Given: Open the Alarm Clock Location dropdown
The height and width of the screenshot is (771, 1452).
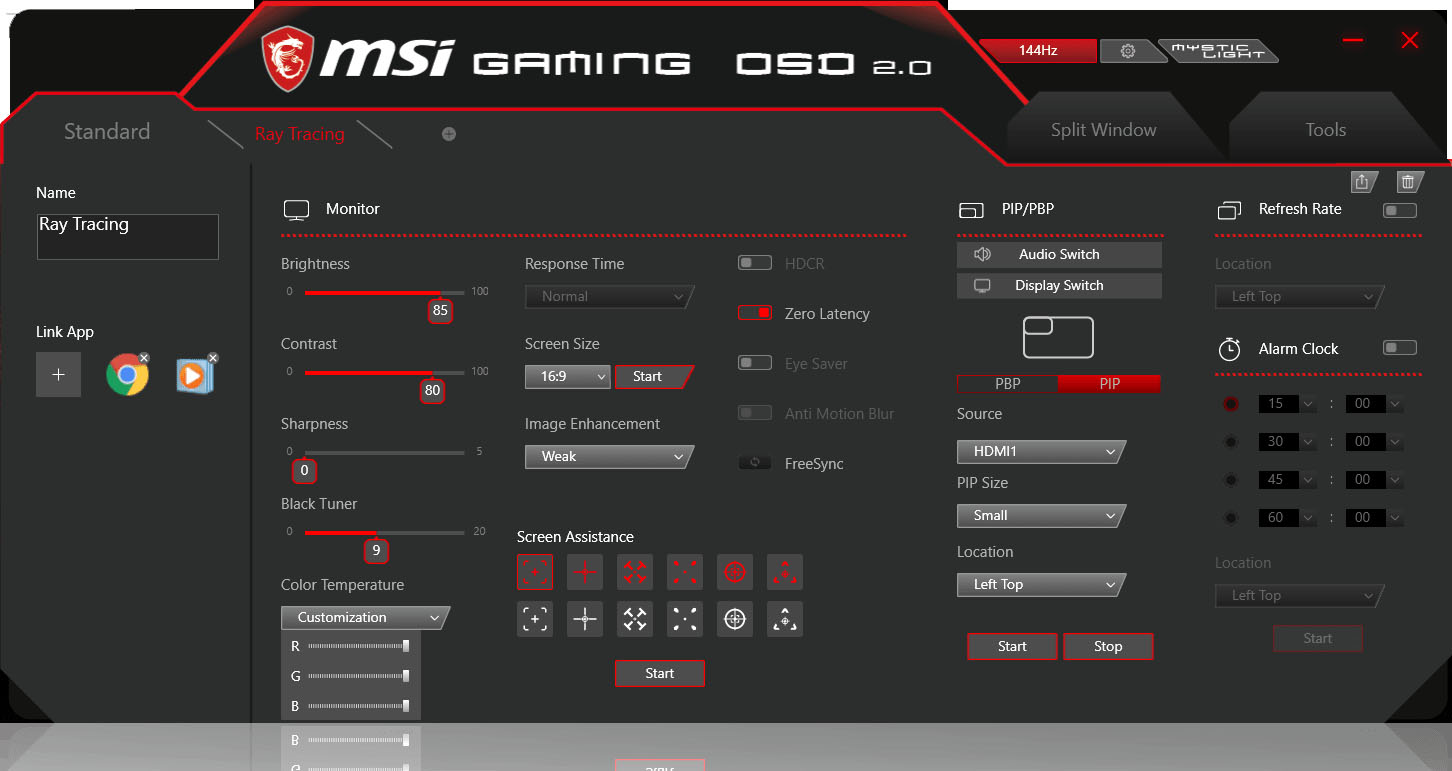Looking at the screenshot, I should coord(1299,595).
